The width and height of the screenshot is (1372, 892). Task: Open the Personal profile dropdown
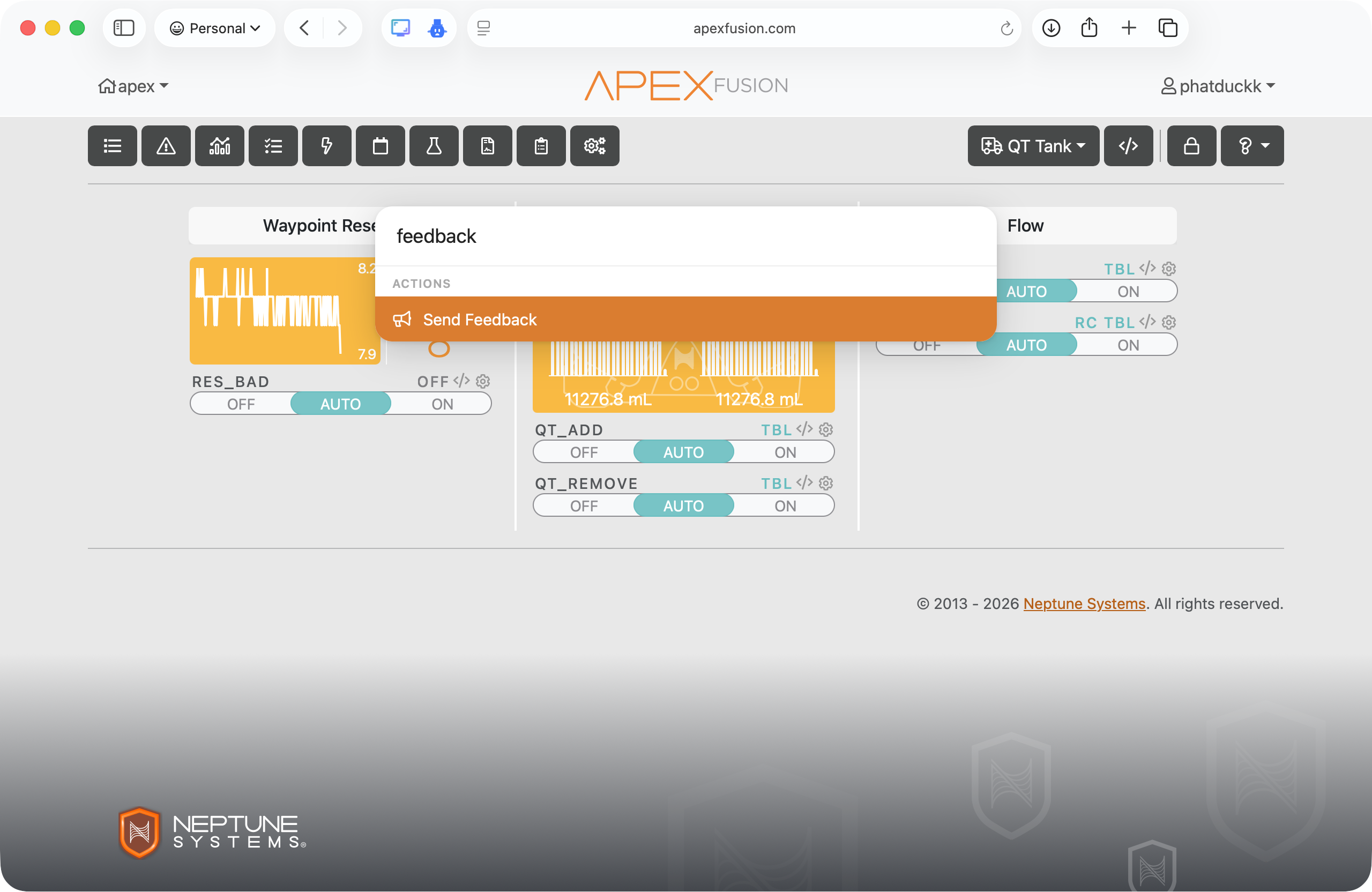215,28
